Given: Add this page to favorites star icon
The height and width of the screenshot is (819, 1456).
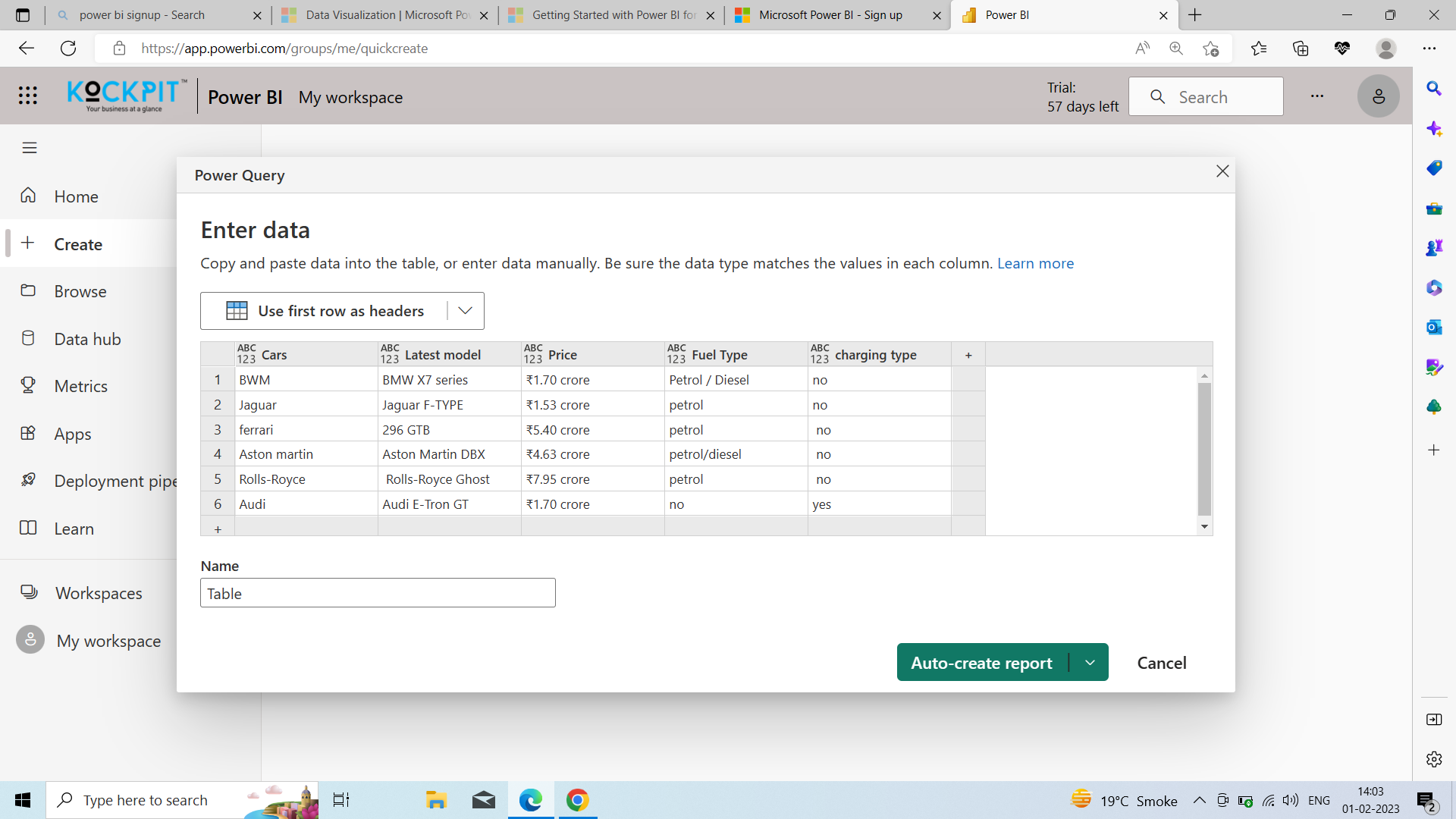Looking at the screenshot, I should click(x=1210, y=49).
